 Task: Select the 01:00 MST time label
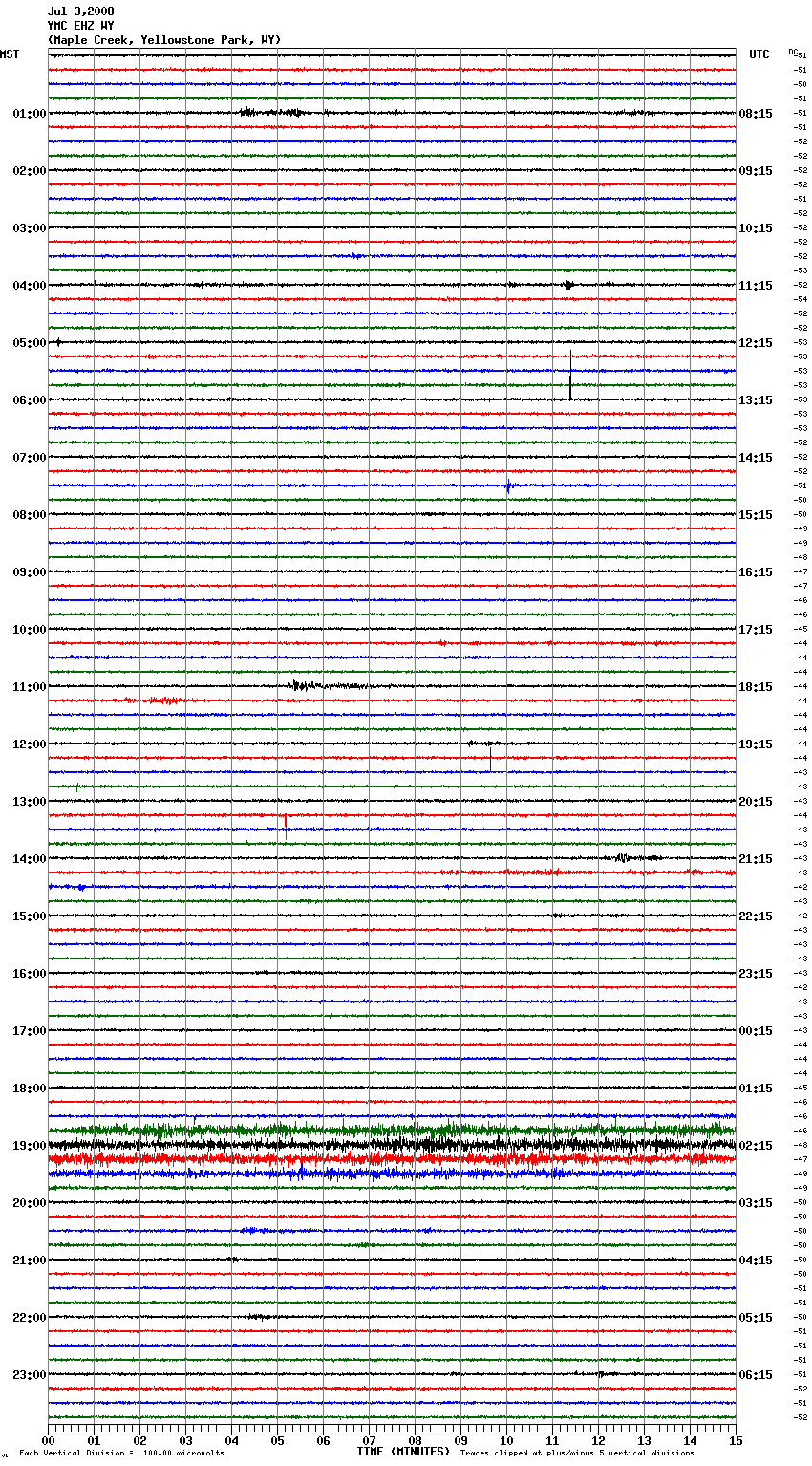click(x=30, y=114)
